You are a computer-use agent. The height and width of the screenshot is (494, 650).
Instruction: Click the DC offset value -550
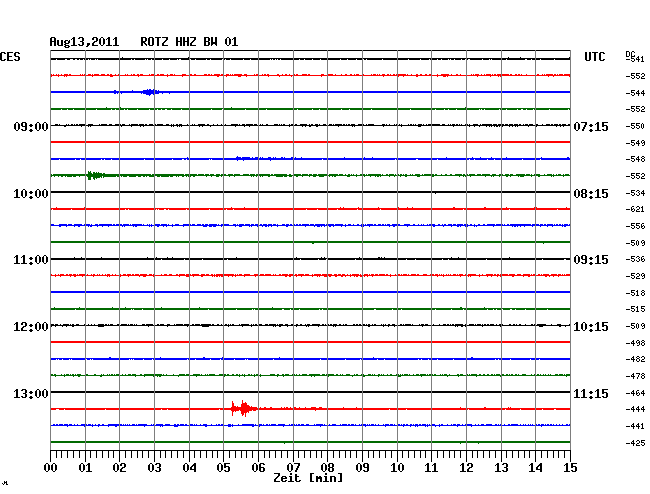pos(635,126)
